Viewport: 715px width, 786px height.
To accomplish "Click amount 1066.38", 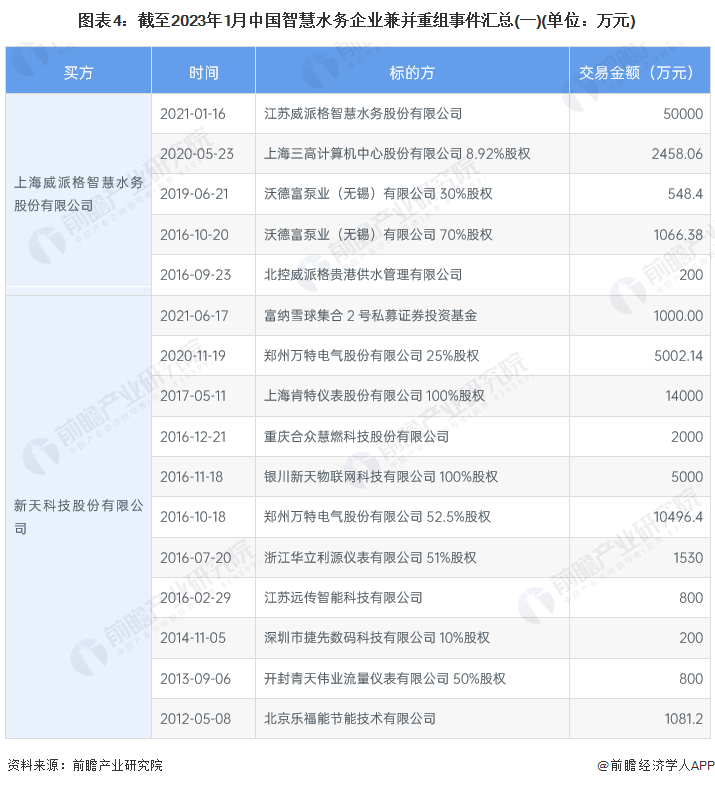I will pos(678,235).
